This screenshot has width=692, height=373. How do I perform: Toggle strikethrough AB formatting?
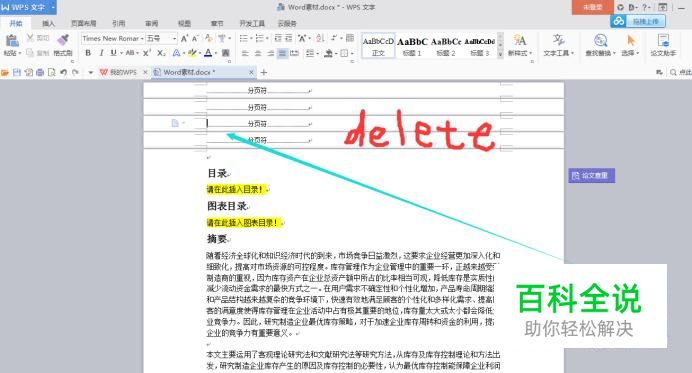(130, 53)
